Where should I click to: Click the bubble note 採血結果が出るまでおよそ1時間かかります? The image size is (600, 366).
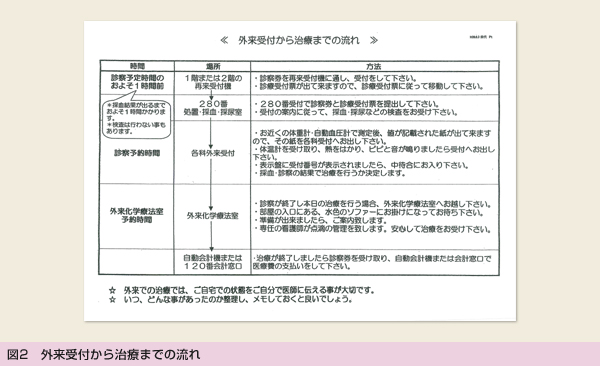pyautogui.click(x=136, y=111)
